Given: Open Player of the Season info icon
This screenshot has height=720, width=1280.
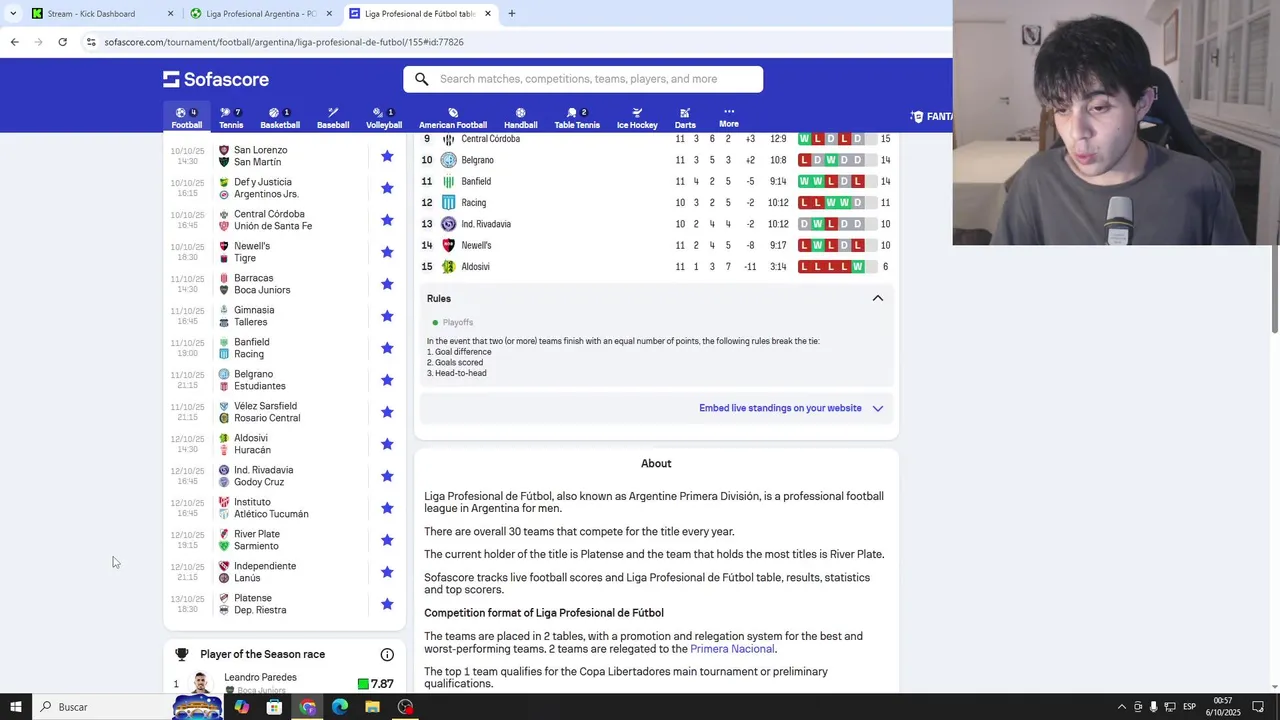Looking at the screenshot, I should coord(387,654).
